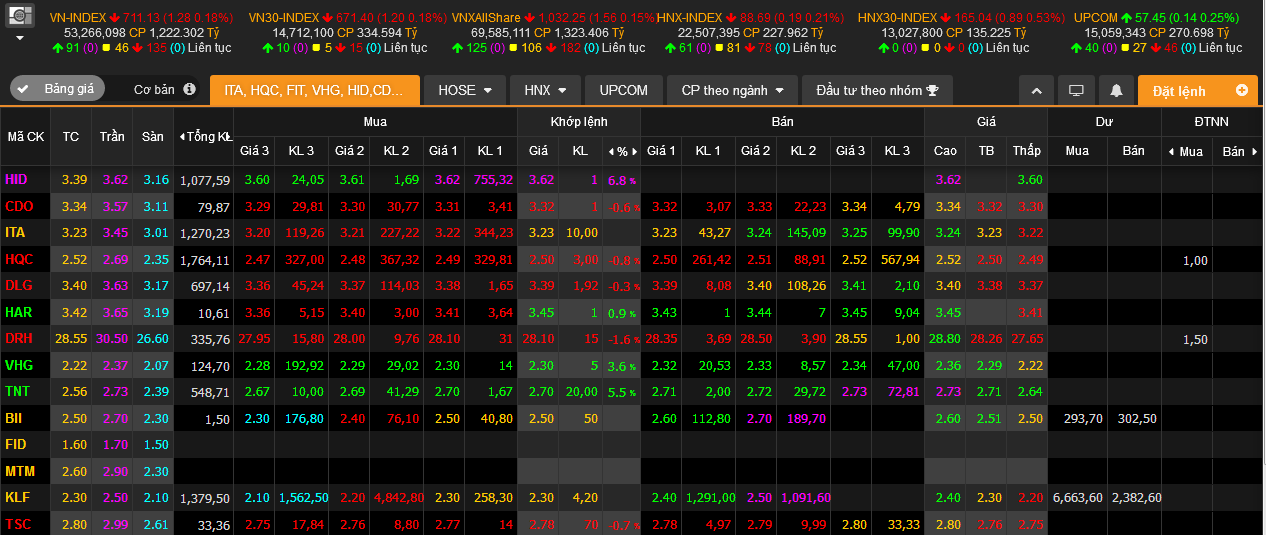Open the CP theo ngành dropdown

[x=732, y=90]
